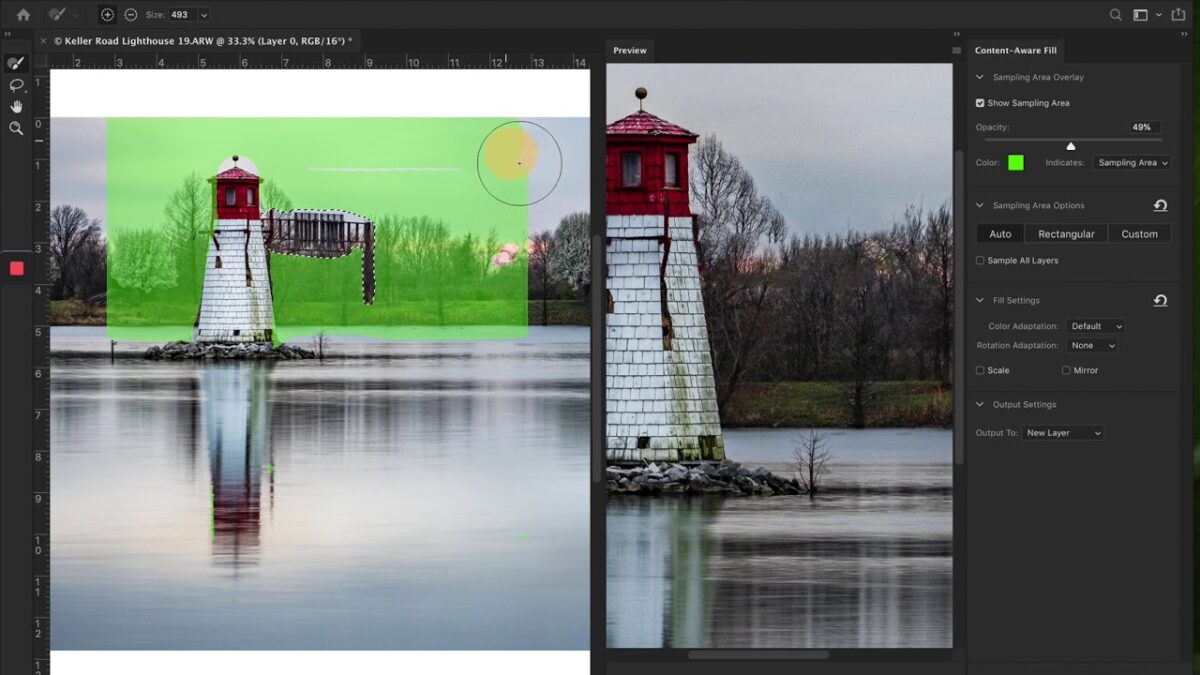Reset the Fill Settings to default
This screenshot has height=675, width=1200.
(1160, 300)
